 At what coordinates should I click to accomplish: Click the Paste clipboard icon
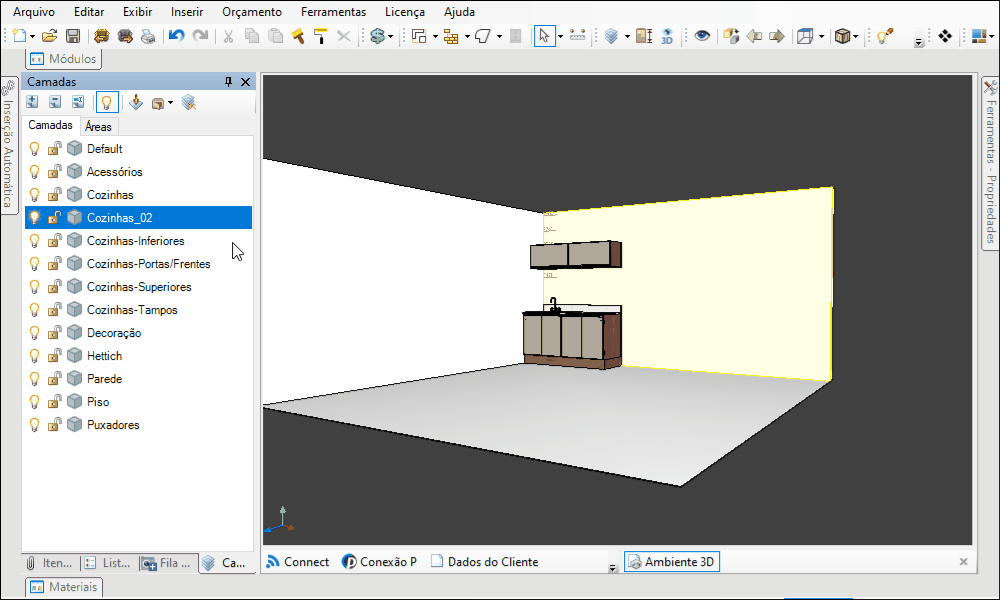click(276, 36)
